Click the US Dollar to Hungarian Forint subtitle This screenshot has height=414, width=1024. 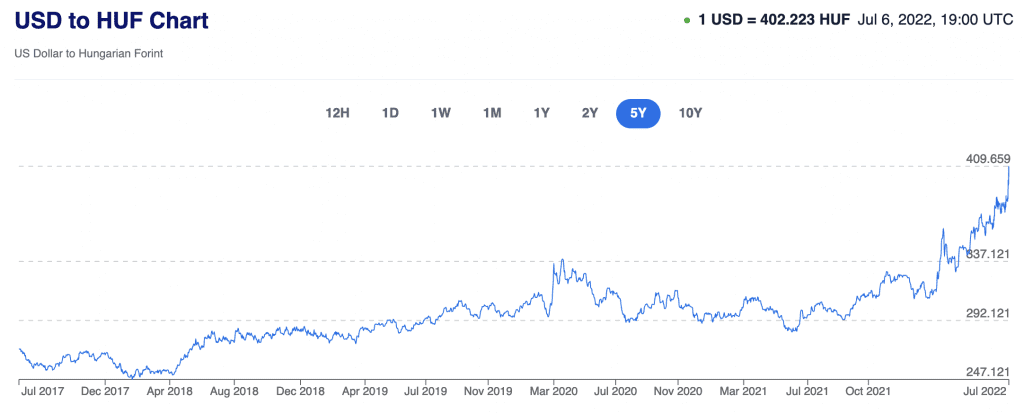tap(88, 53)
